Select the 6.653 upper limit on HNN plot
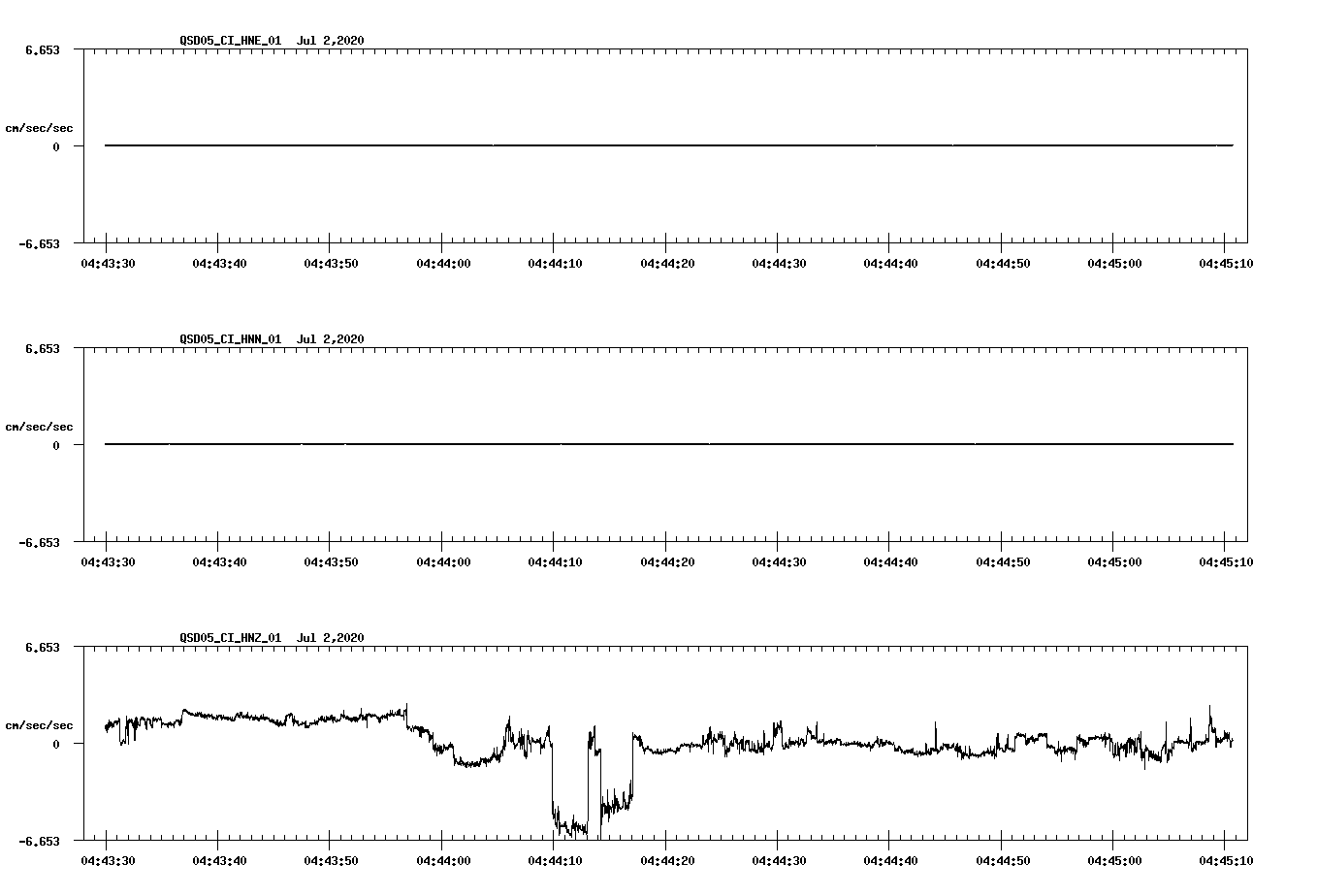The height and width of the screenshot is (896, 1317). pyautogui.click(x=43, y=348)
